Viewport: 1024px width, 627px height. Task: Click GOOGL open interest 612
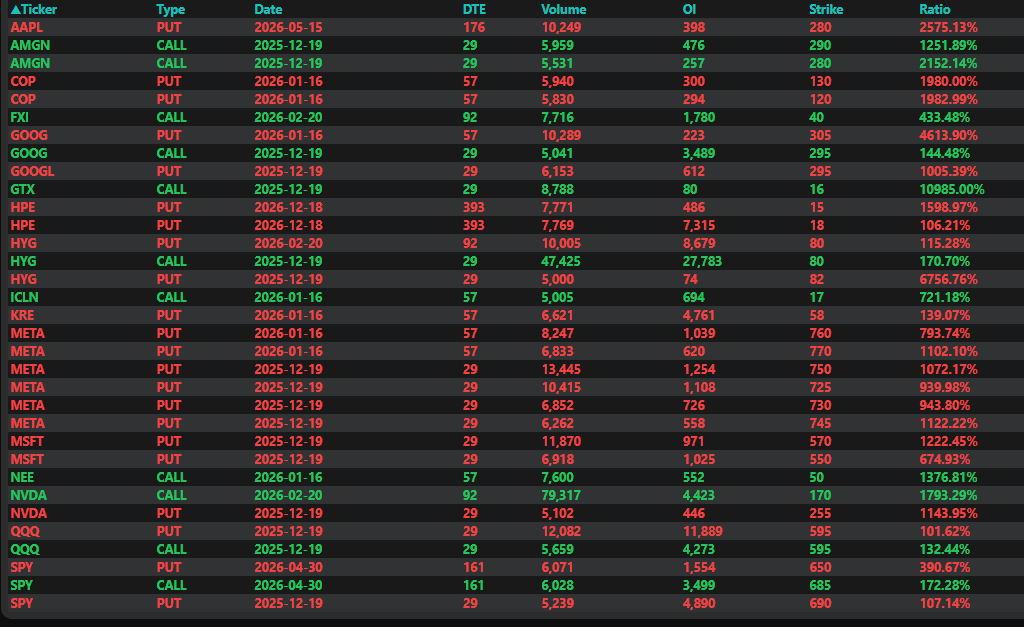click(x=694, y=171)
